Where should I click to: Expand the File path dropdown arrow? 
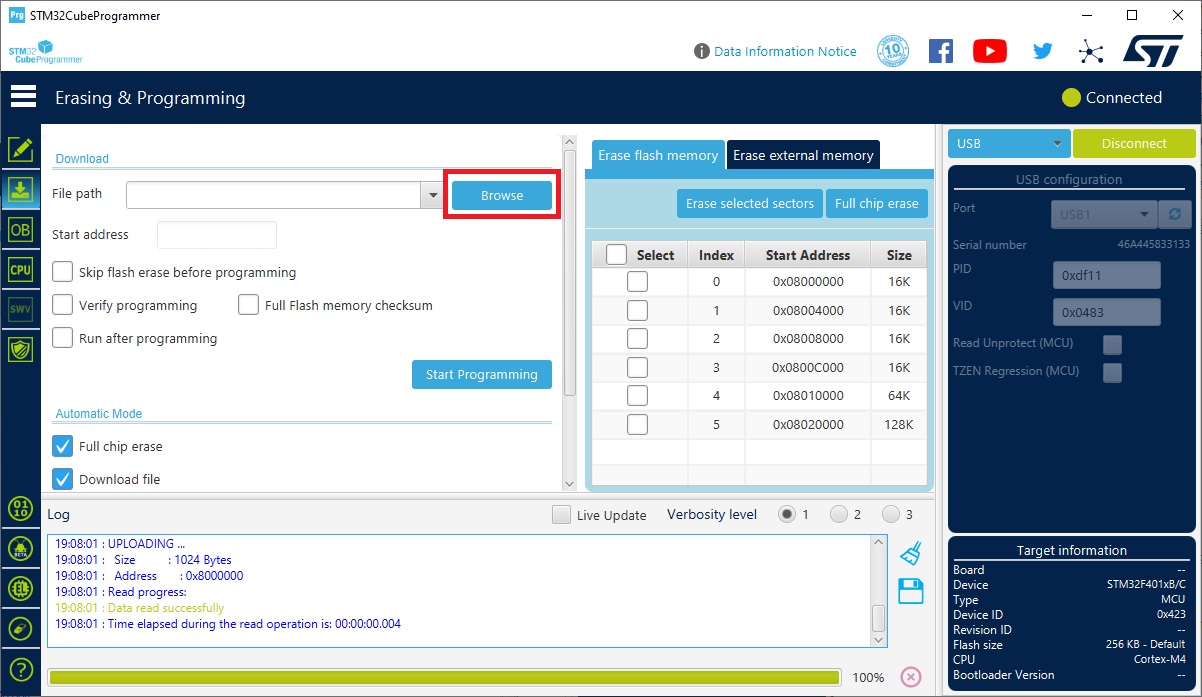point(432,195)
